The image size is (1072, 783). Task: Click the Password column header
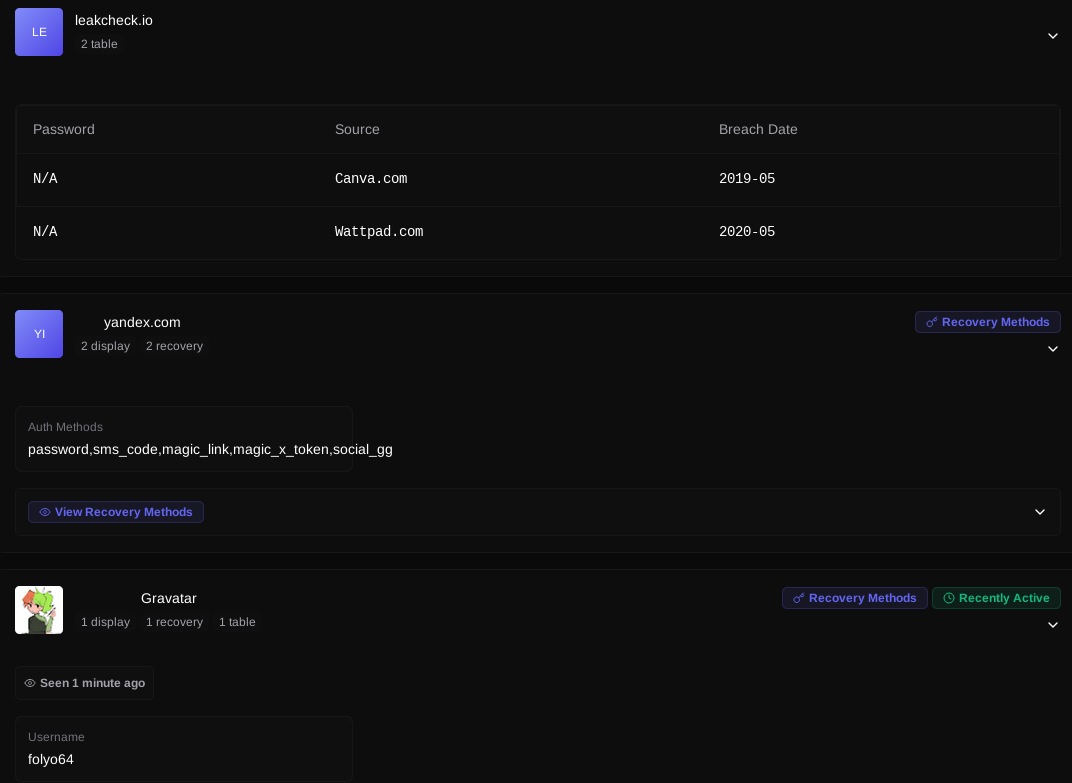[x=64, y=129]
